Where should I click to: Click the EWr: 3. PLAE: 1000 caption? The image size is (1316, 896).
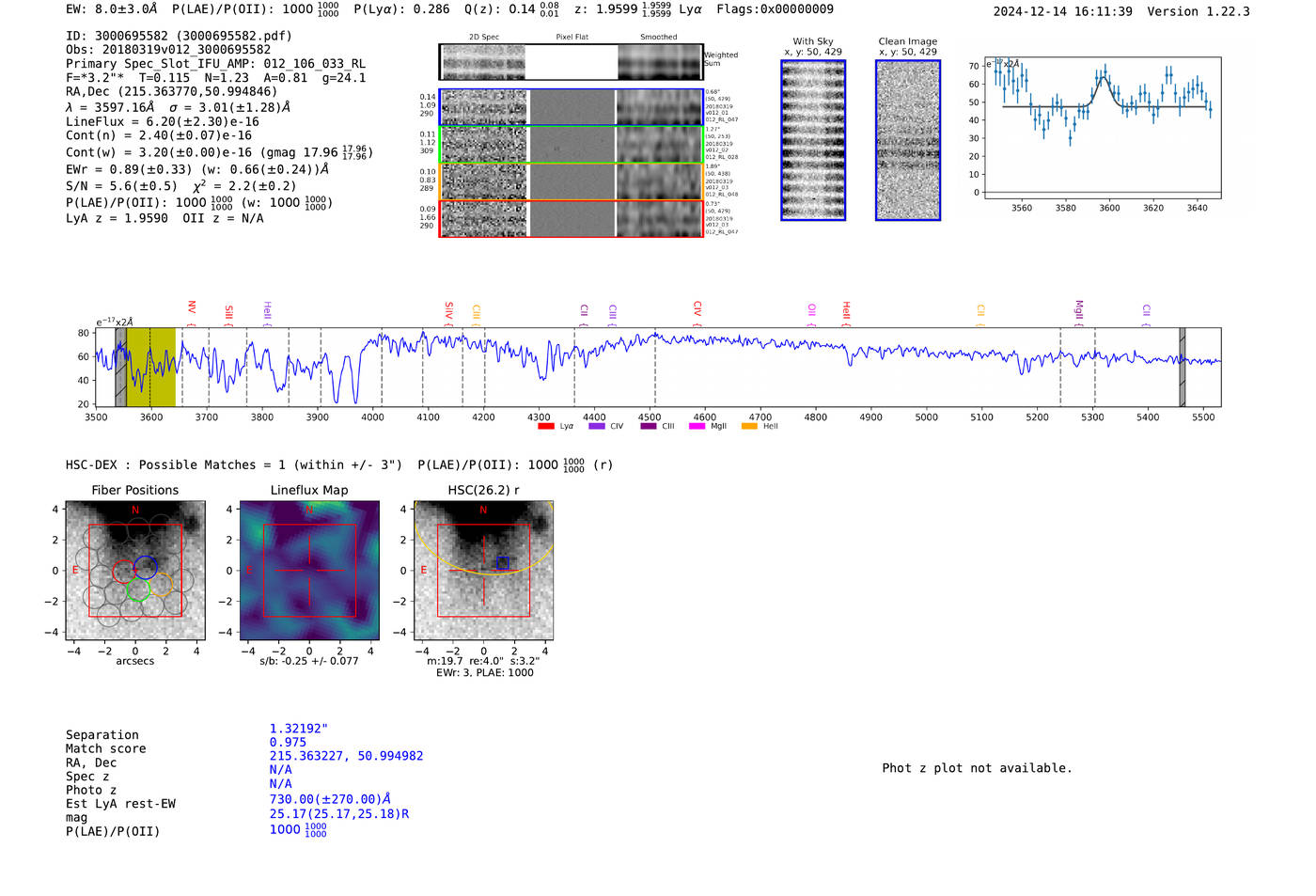484,673
